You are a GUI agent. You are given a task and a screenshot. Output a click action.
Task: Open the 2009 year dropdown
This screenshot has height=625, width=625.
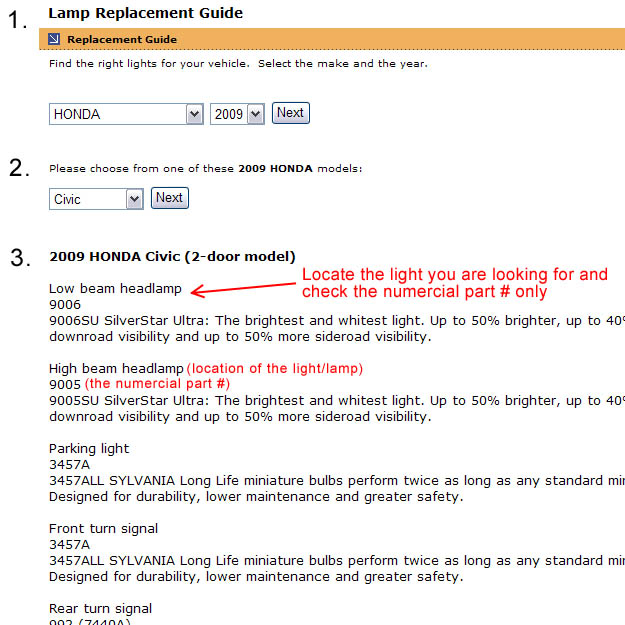[x=237, y=114]
